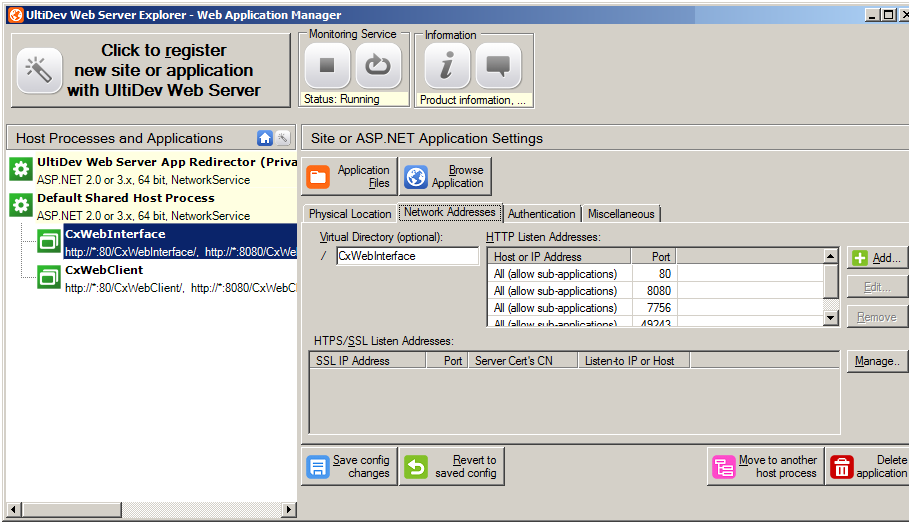Image resolution: width=911 pixels, height=524 pixels.
Task: Select Default Shared Host Process item
Action: 153,206
